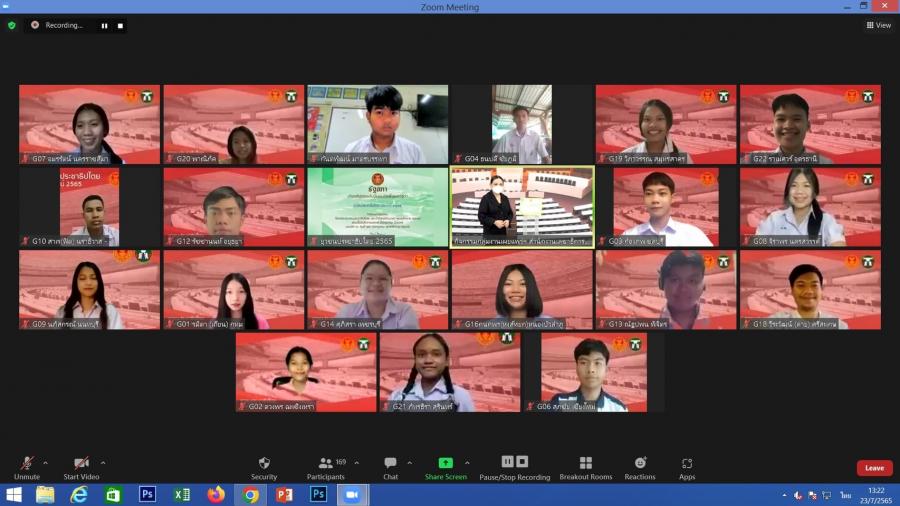Viewport: 900px width, 506px height.
Task: Pause the recording in the top bar
Action: (x=104, y=25)
